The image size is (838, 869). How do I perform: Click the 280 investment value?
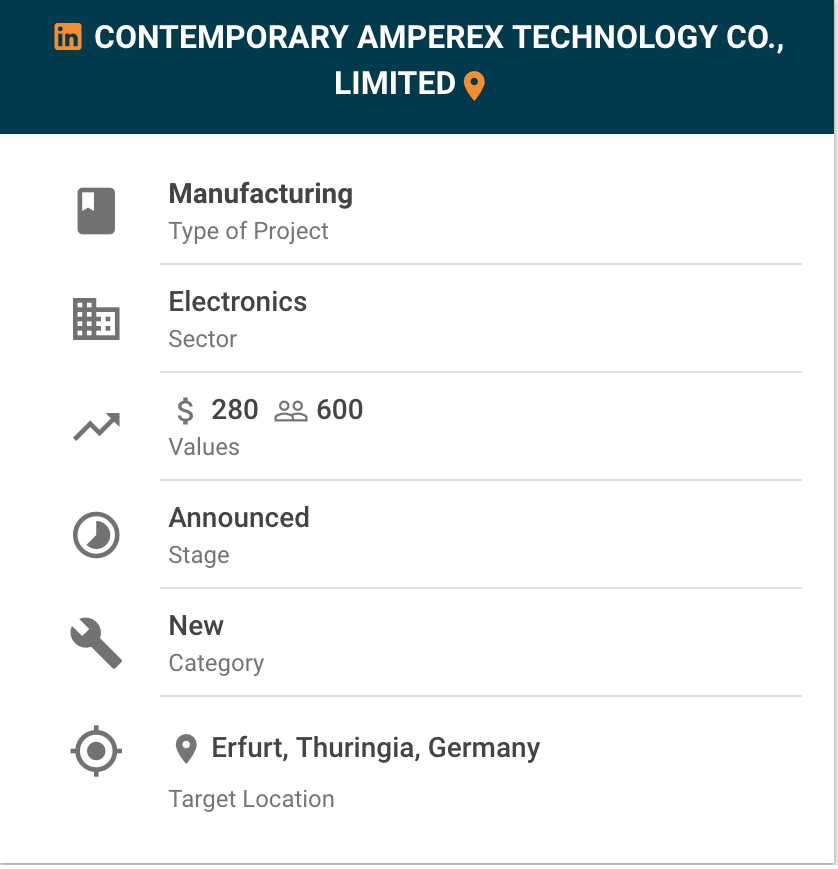tap(235, 410)
